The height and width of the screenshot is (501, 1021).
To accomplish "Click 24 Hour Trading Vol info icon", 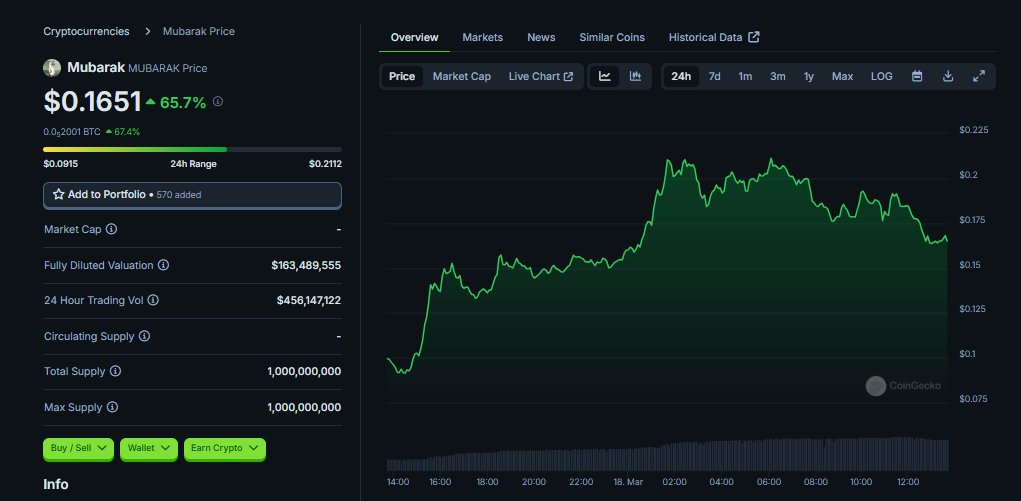I will coord(153,300).
